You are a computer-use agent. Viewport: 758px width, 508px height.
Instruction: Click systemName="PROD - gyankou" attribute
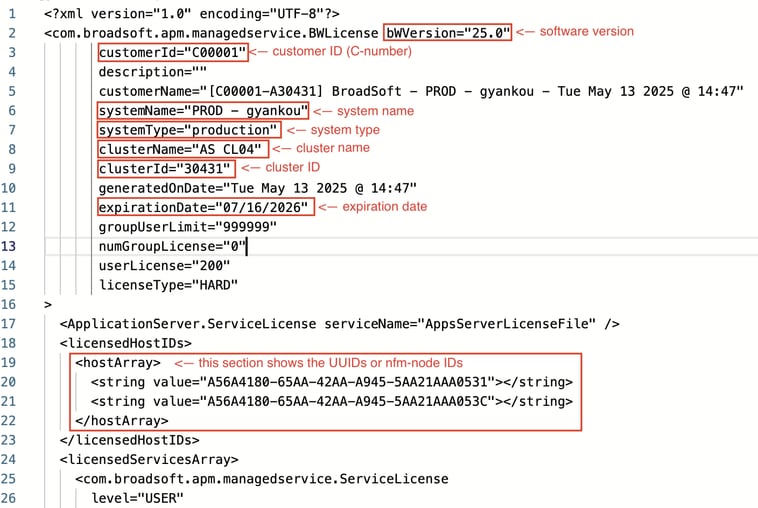(203, 111)
